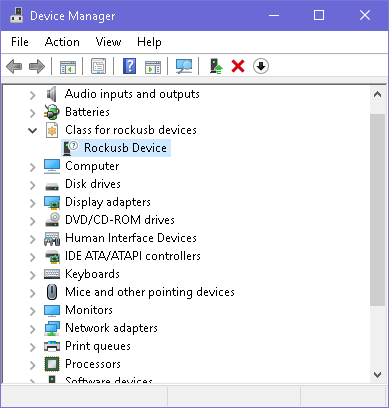This screenshot has width=389, height=408.
Task: Click the Human Interface Devices icon
Action: tap(52, 238)
